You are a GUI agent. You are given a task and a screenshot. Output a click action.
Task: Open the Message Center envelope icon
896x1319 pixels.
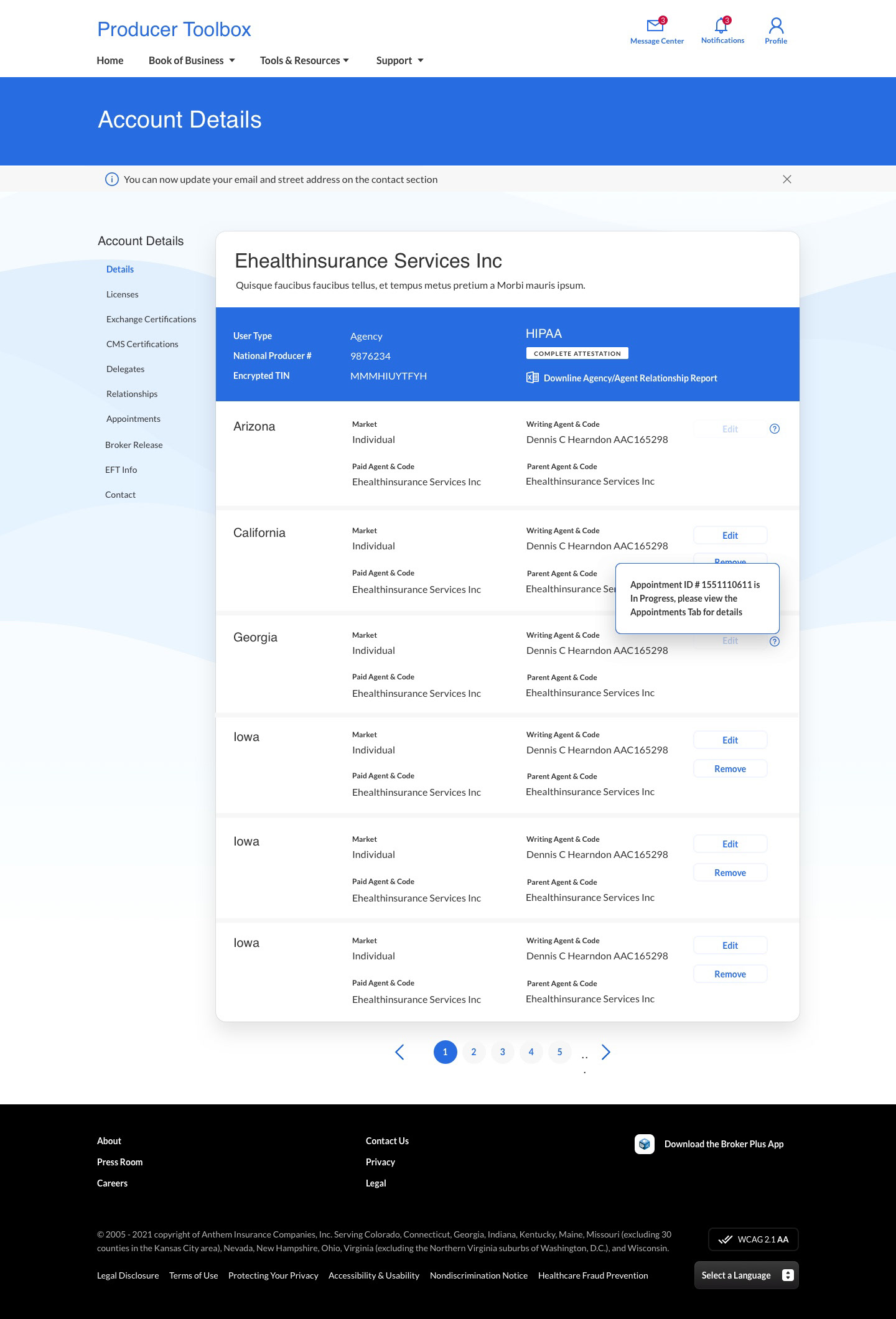tap(656, 25)
